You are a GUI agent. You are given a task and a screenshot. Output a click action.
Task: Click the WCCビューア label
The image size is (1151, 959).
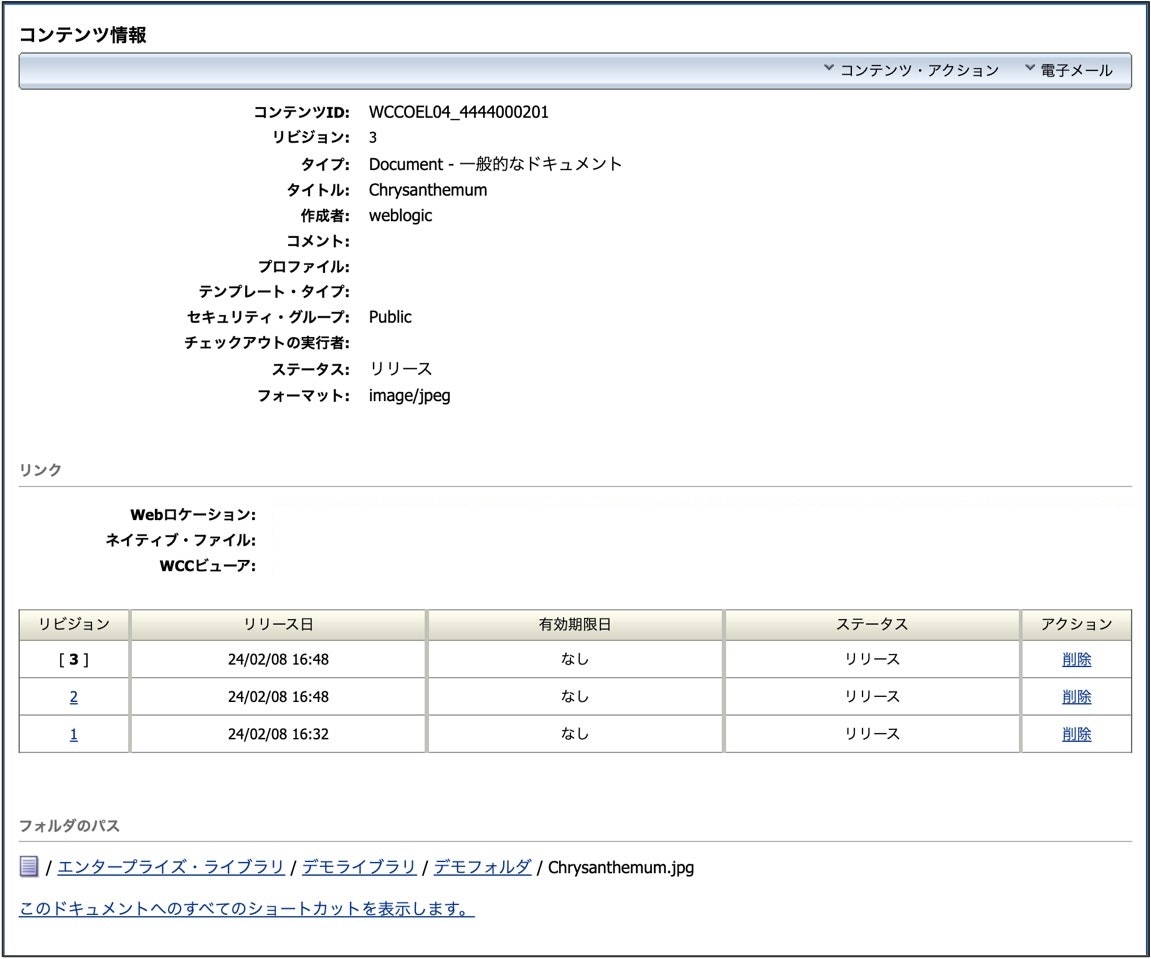(x=208, y=566)
